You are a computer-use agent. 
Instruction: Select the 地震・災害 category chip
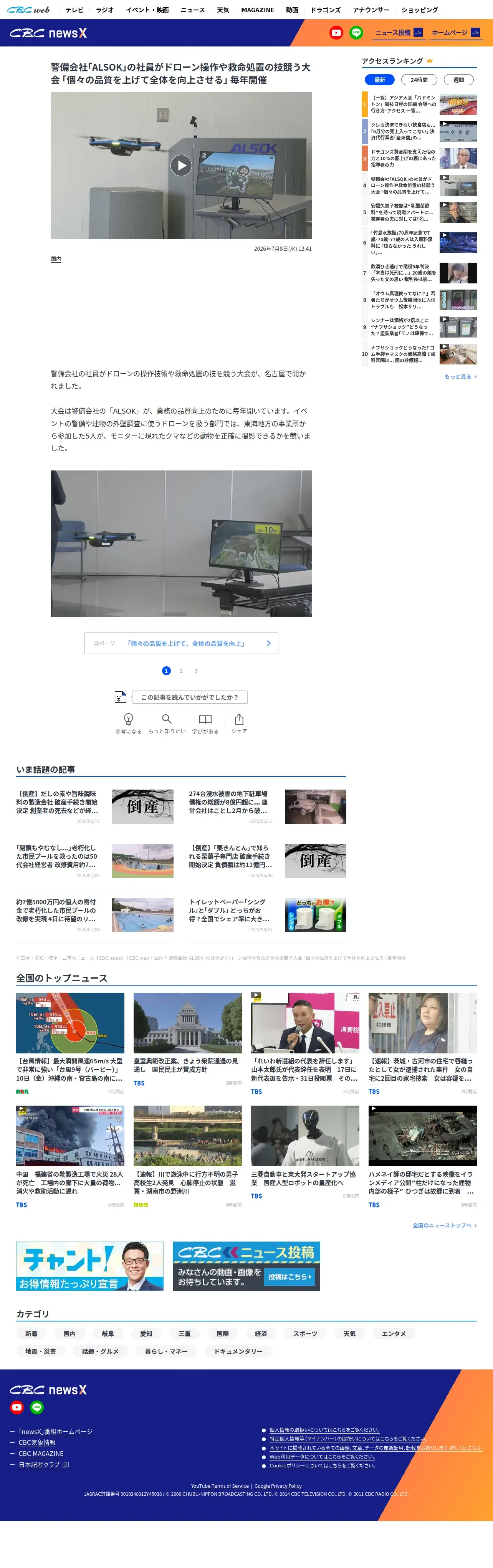(x=40, y=1351)
